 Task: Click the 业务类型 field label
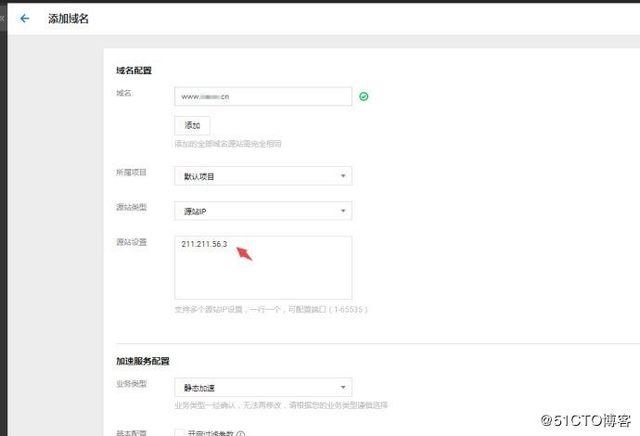[131, 384]
